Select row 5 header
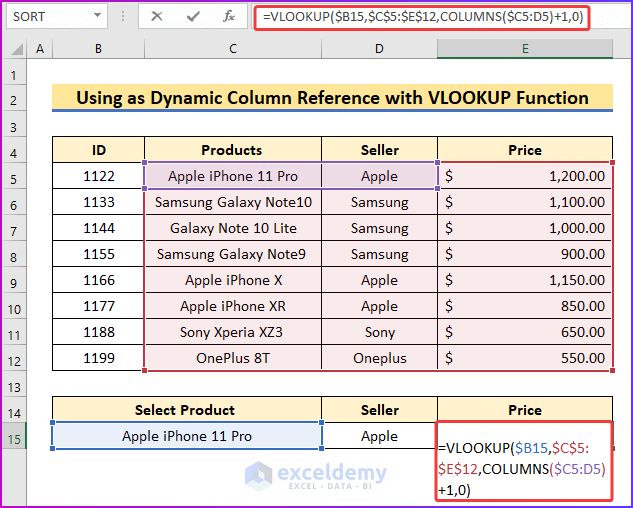Screen dimensions: 633x508 [14, 176]
